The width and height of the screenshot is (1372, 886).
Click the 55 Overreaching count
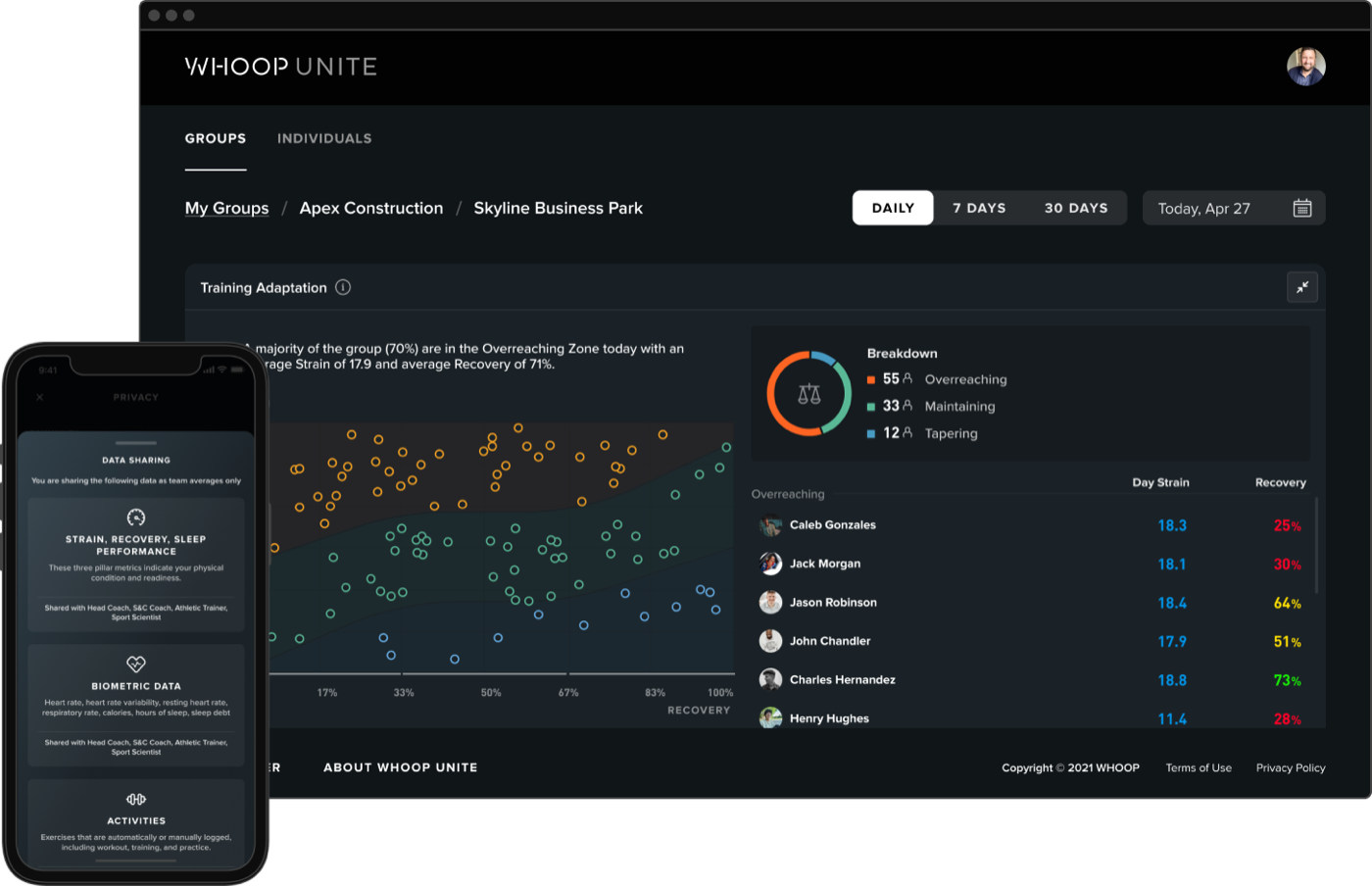[891, 379]
